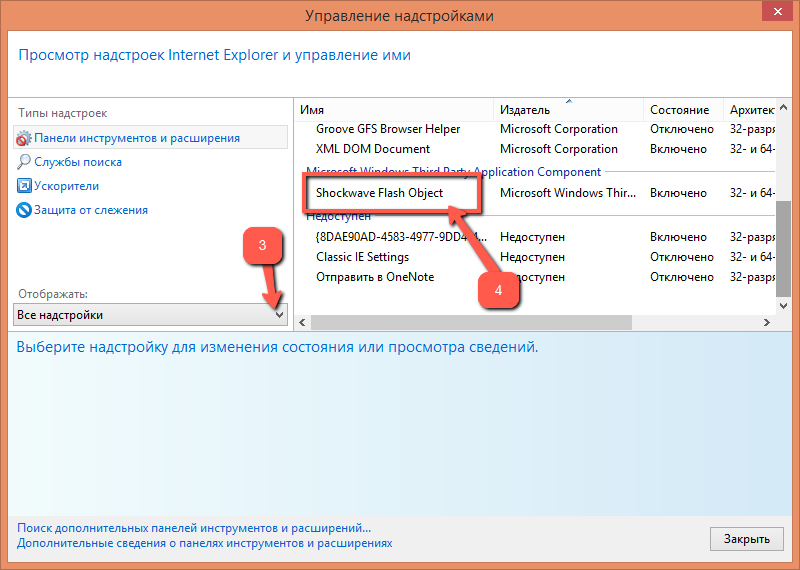Expand the Все надстройки dropdown

151,315
